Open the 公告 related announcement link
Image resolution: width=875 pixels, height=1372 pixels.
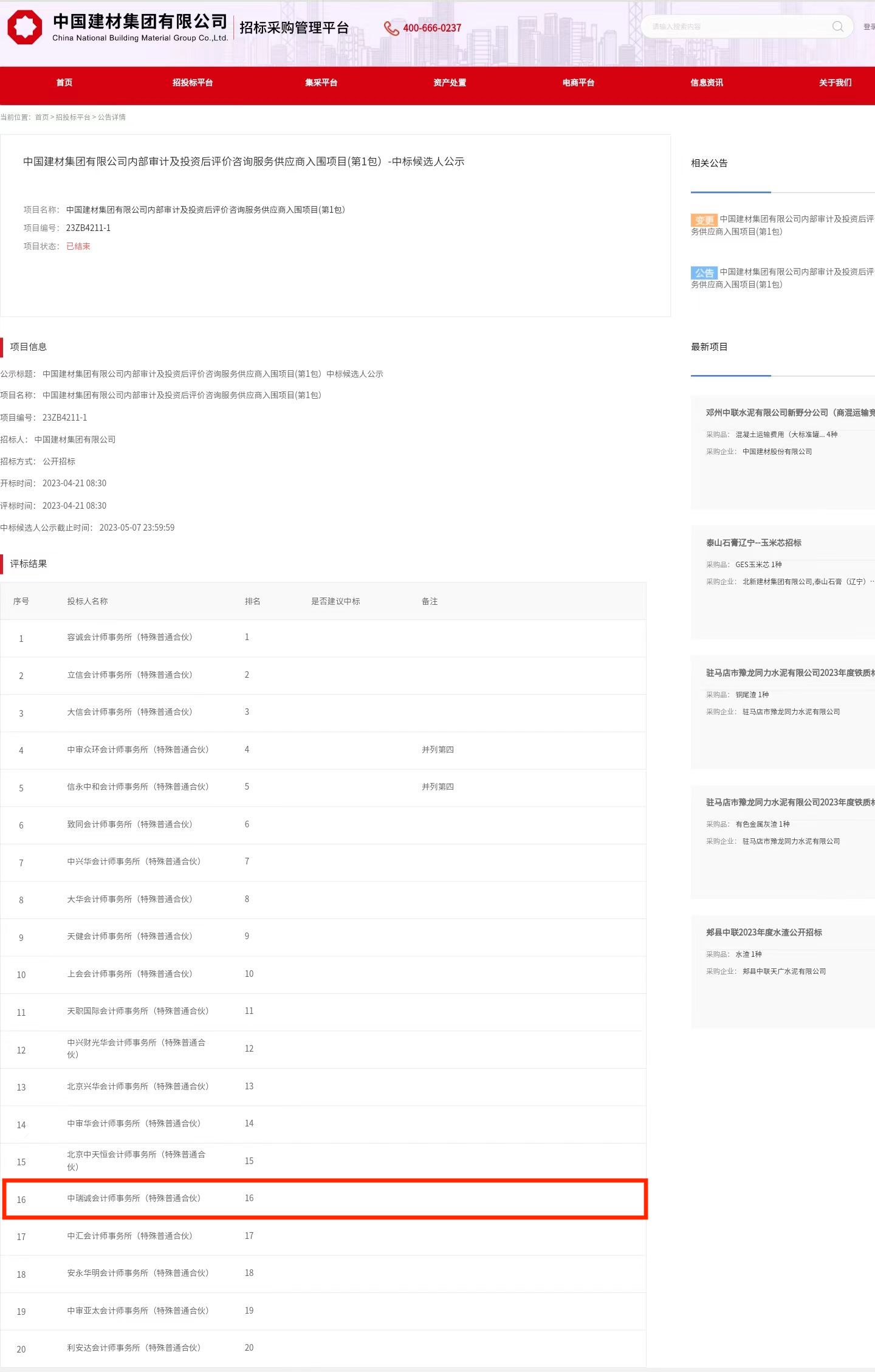[783, 278]
